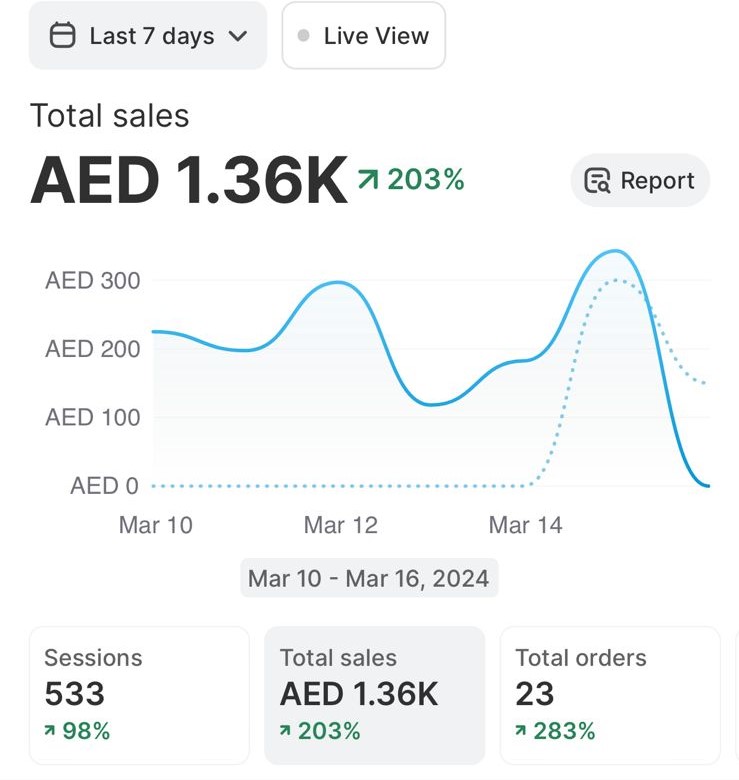Click the calendar icon in date selector
The image size is (739, 780).
[x=62, y=36]
